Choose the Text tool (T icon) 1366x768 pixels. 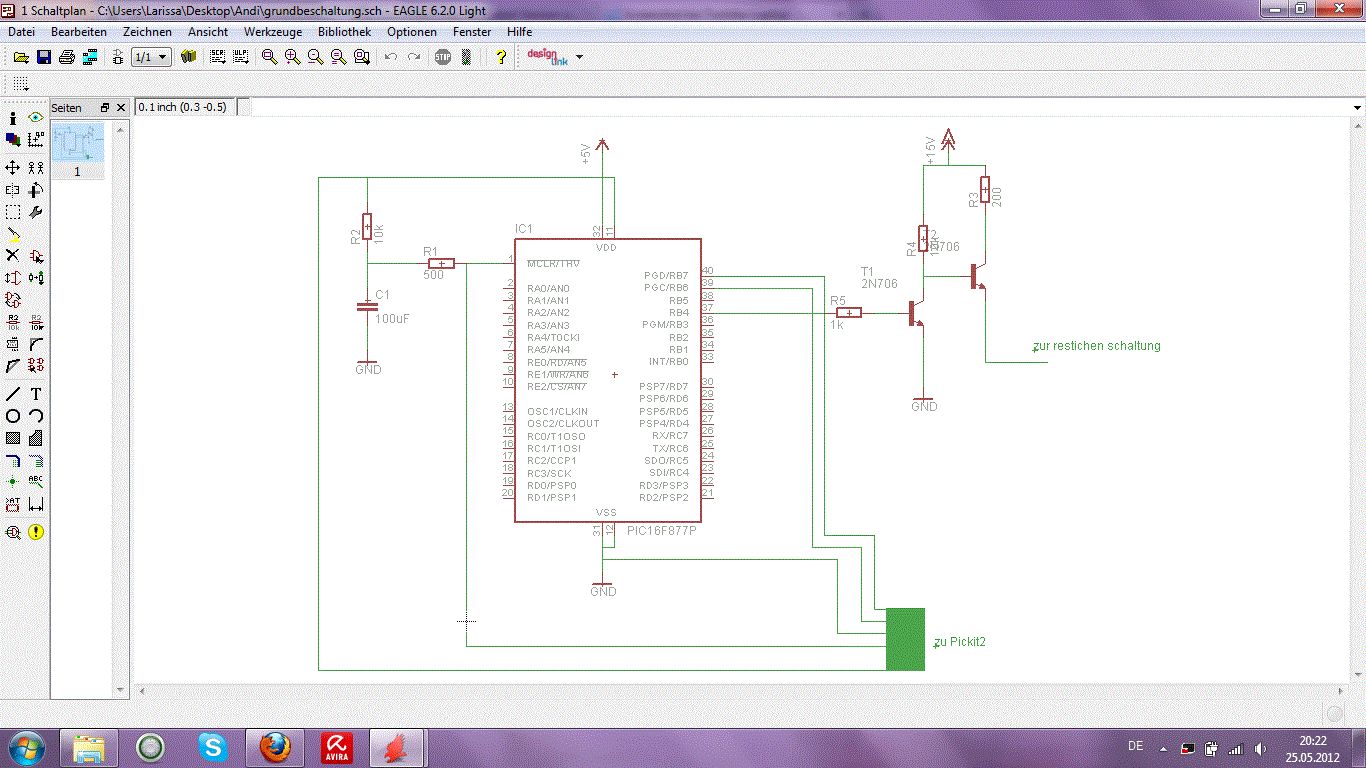point(36,394)
